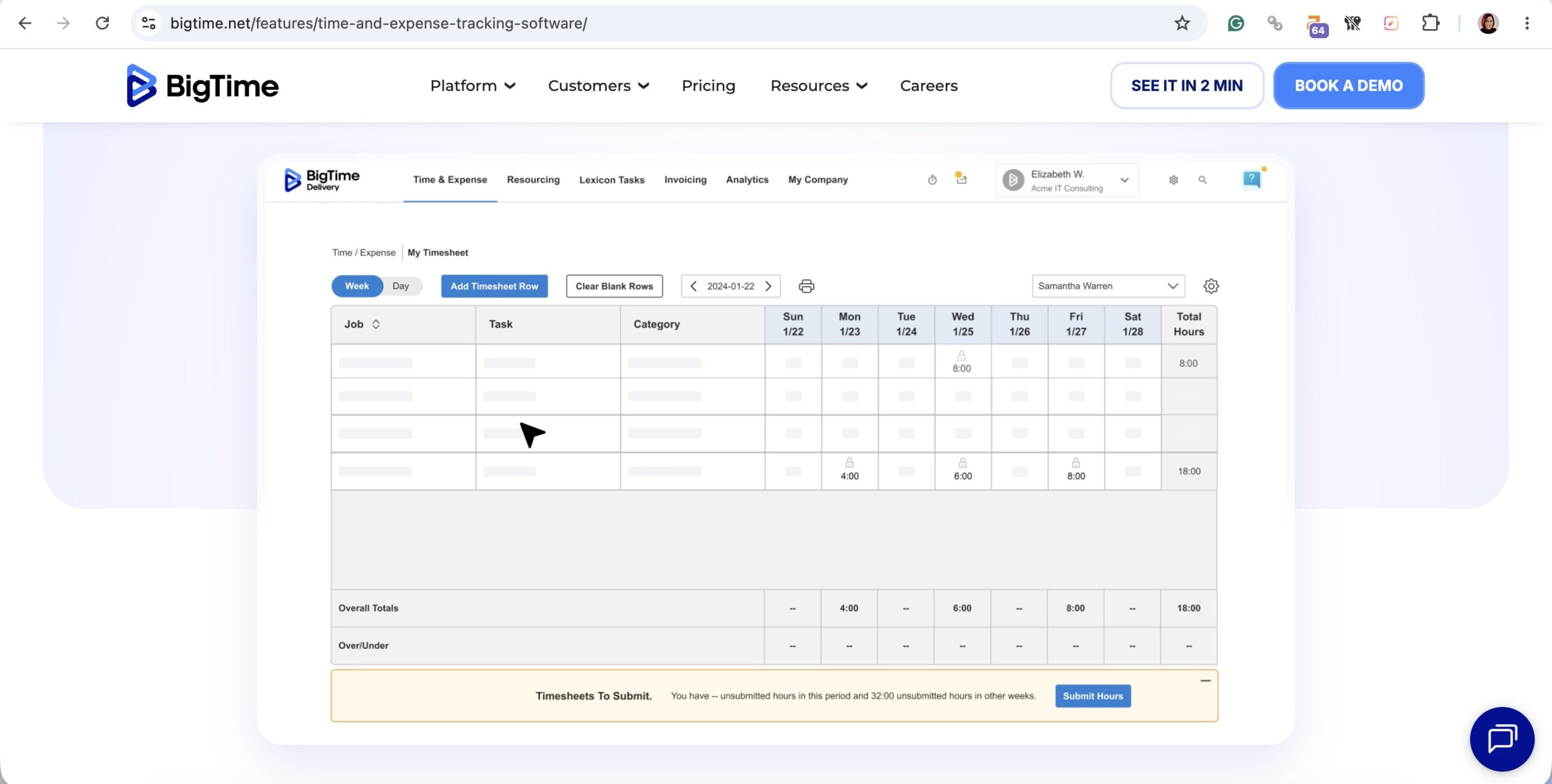Open the browser profile avatar
The width and height of the screenshot is (1552, 784).
pos(1488,23)
